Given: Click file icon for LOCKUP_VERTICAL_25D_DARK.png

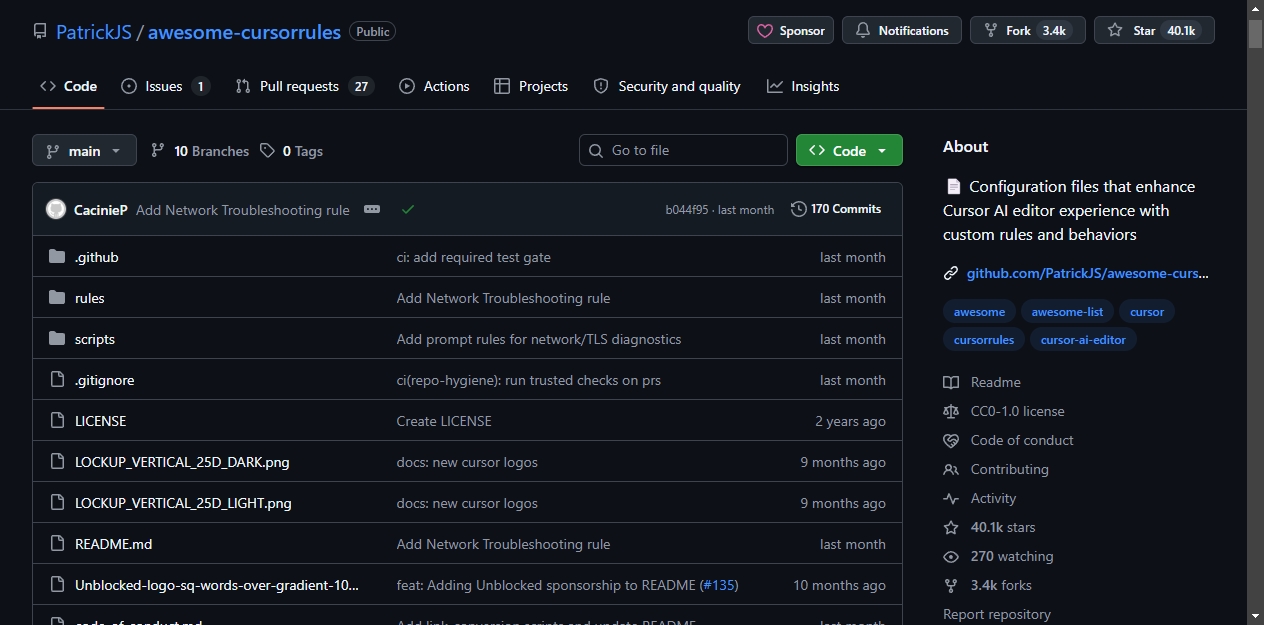Looking at the screenshot, I should [x=57, y=462].
